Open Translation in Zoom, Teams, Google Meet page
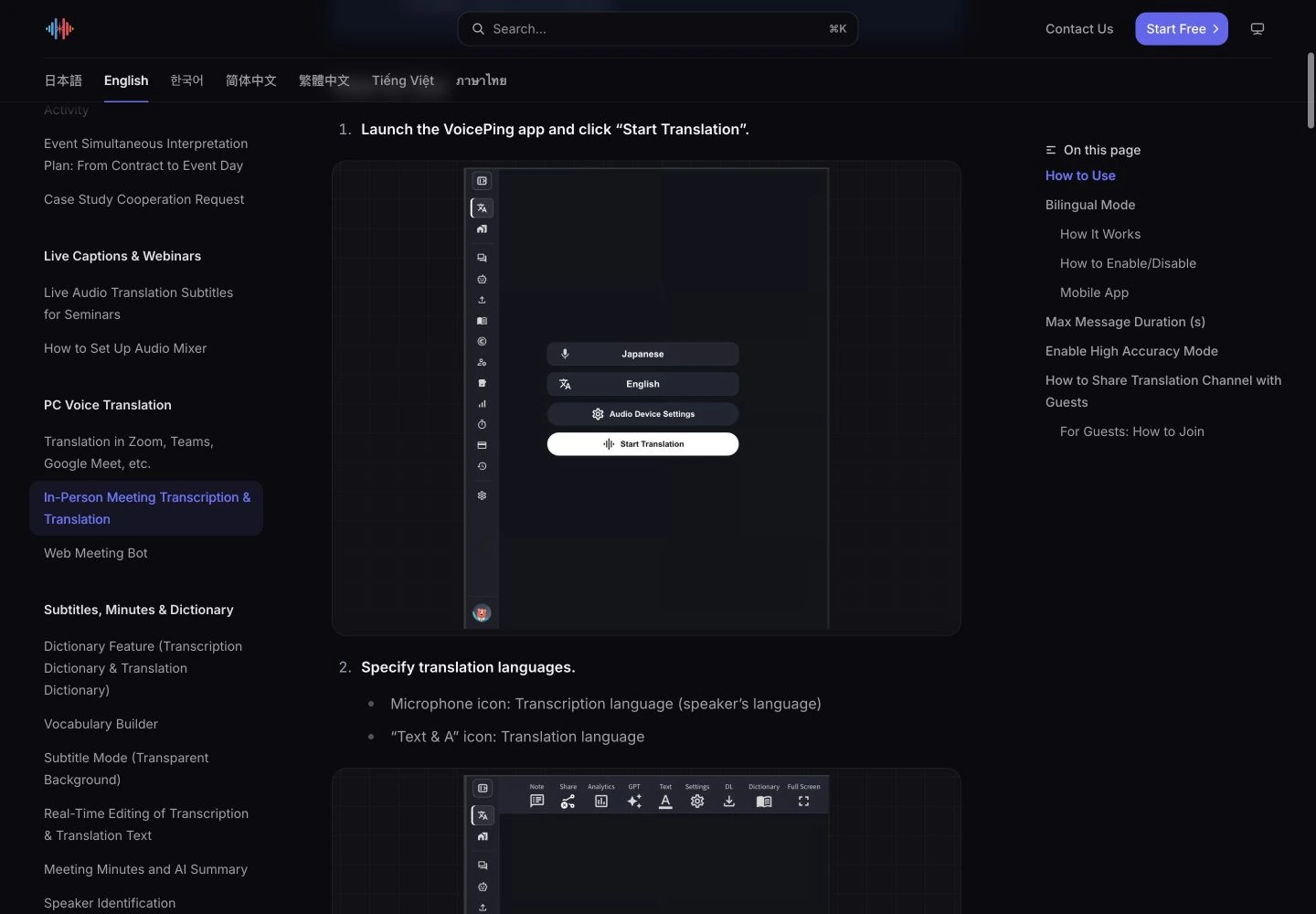Screen dimensions: 1316x914 click(129, 452)
